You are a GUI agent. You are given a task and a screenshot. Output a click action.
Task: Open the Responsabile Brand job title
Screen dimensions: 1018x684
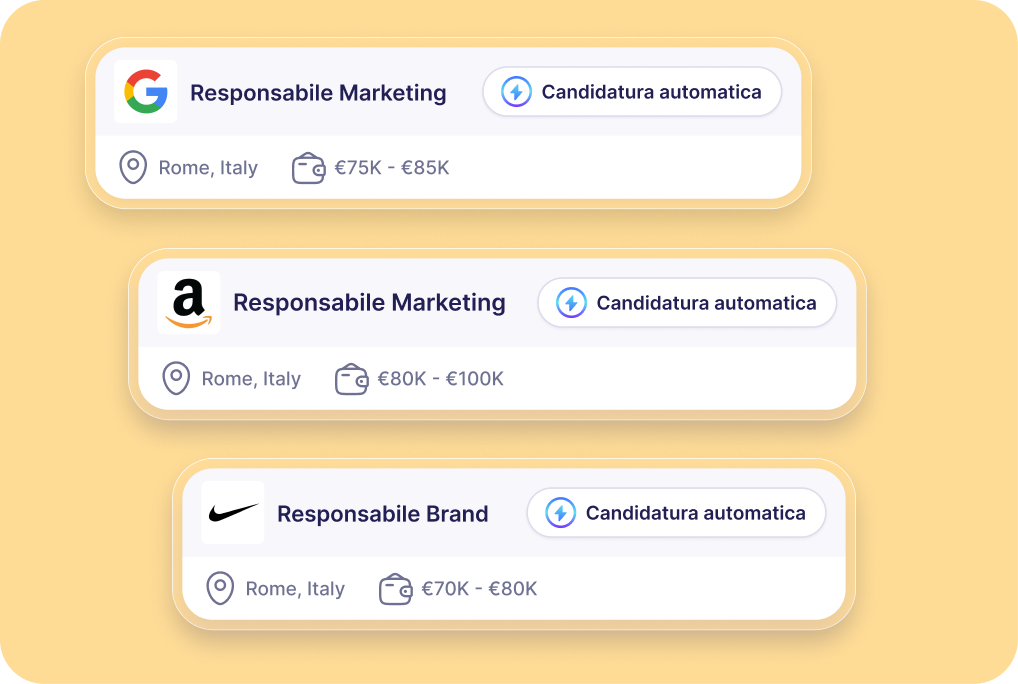382,514
